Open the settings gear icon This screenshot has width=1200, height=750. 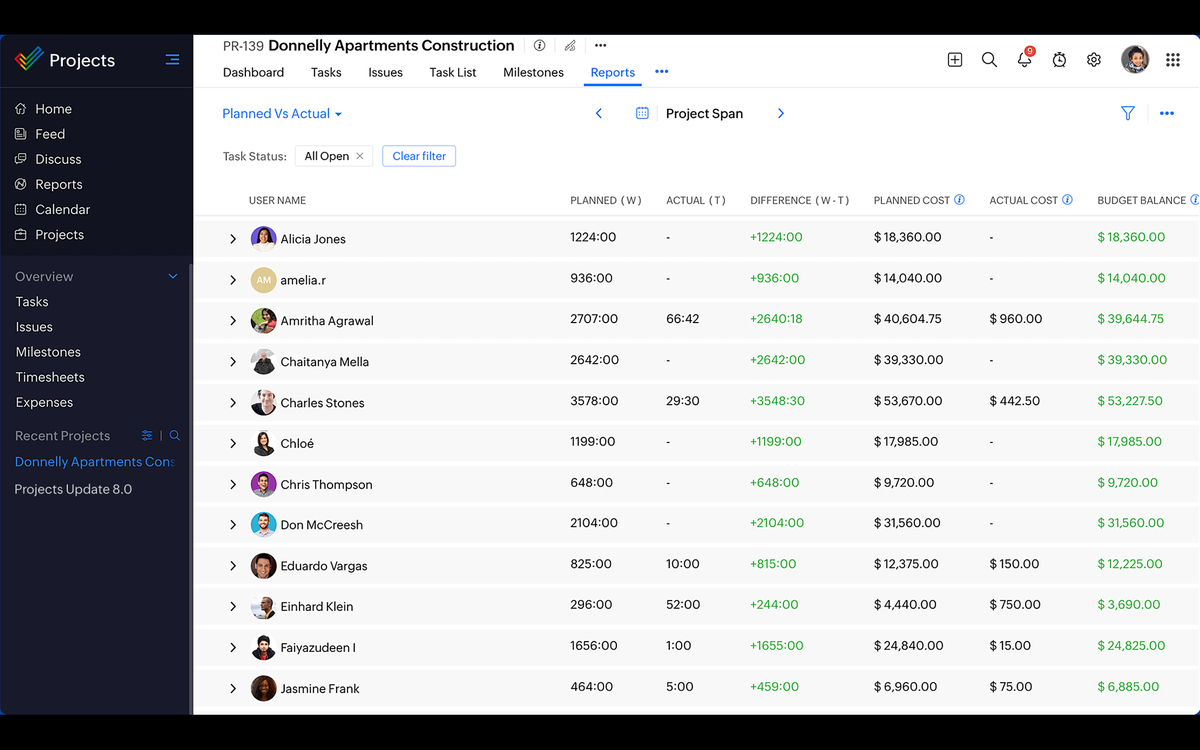click(1094, 60)
